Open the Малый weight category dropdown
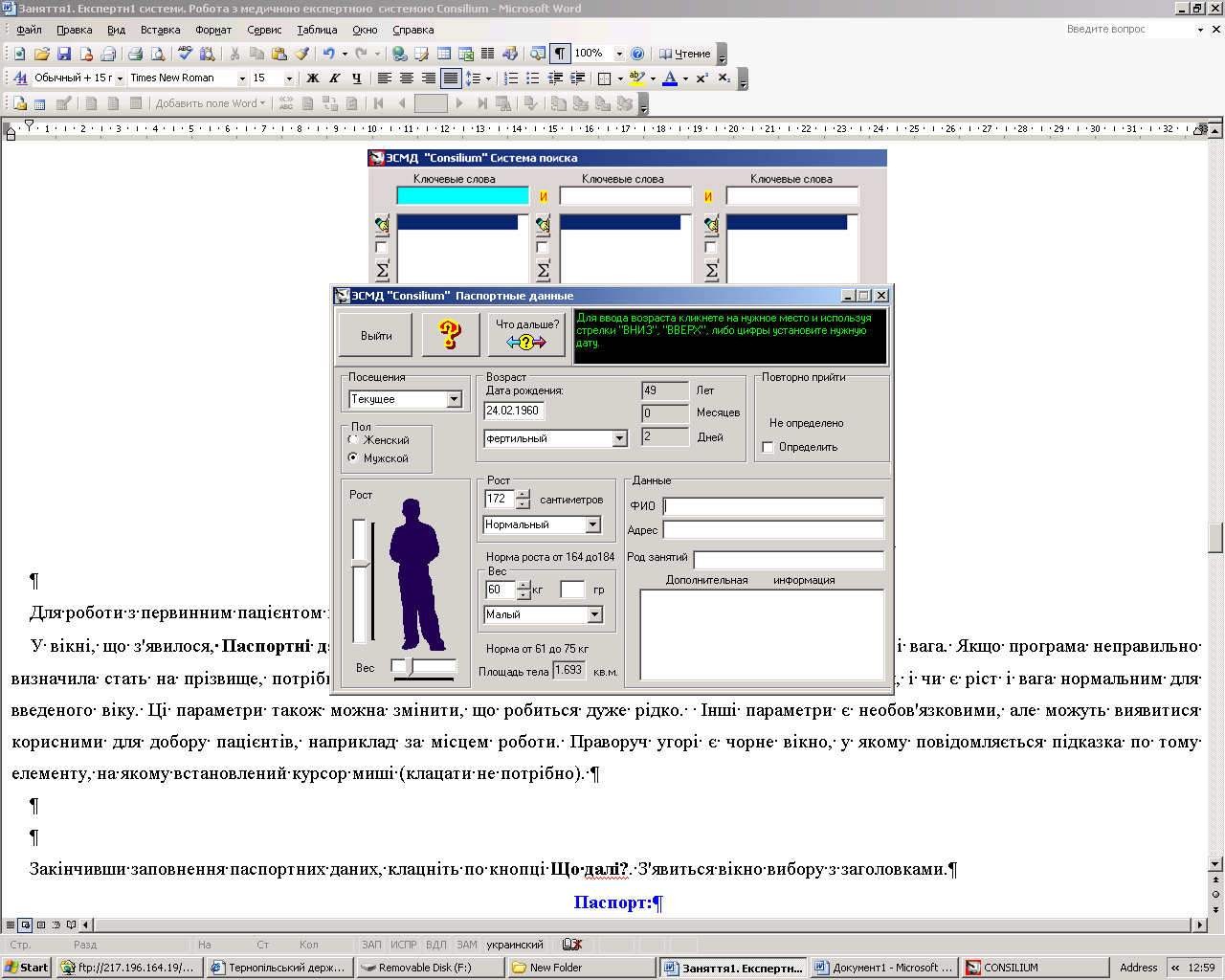Image resolution: width=1225 pixels, height=980 pixels. tap(595, 614)
